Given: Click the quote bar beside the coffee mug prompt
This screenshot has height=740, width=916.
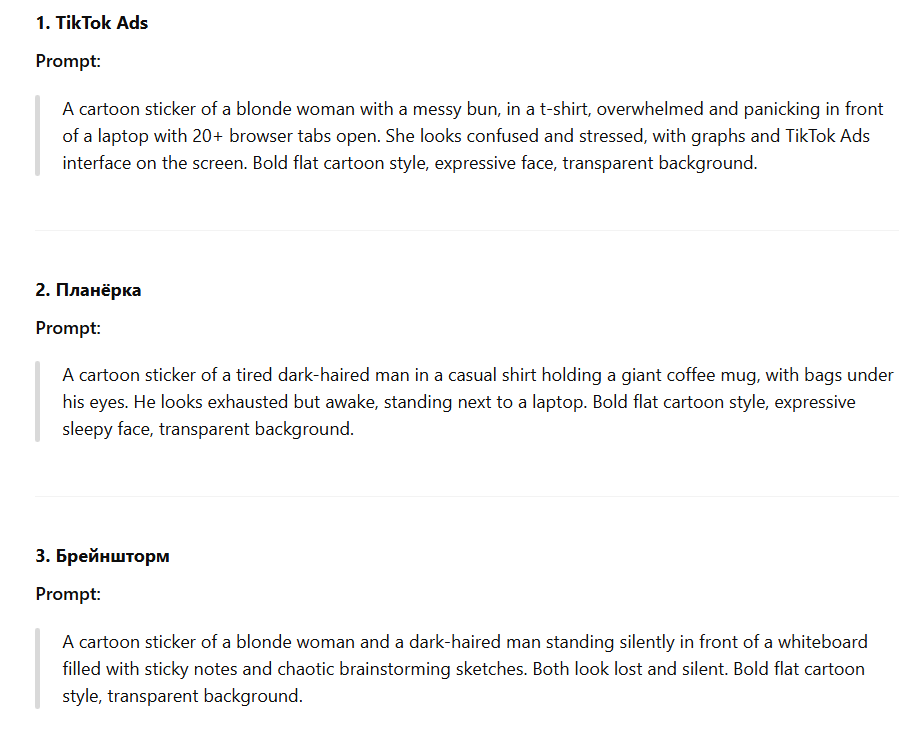Looking at the screenshot, I should (x=38, y=402).
